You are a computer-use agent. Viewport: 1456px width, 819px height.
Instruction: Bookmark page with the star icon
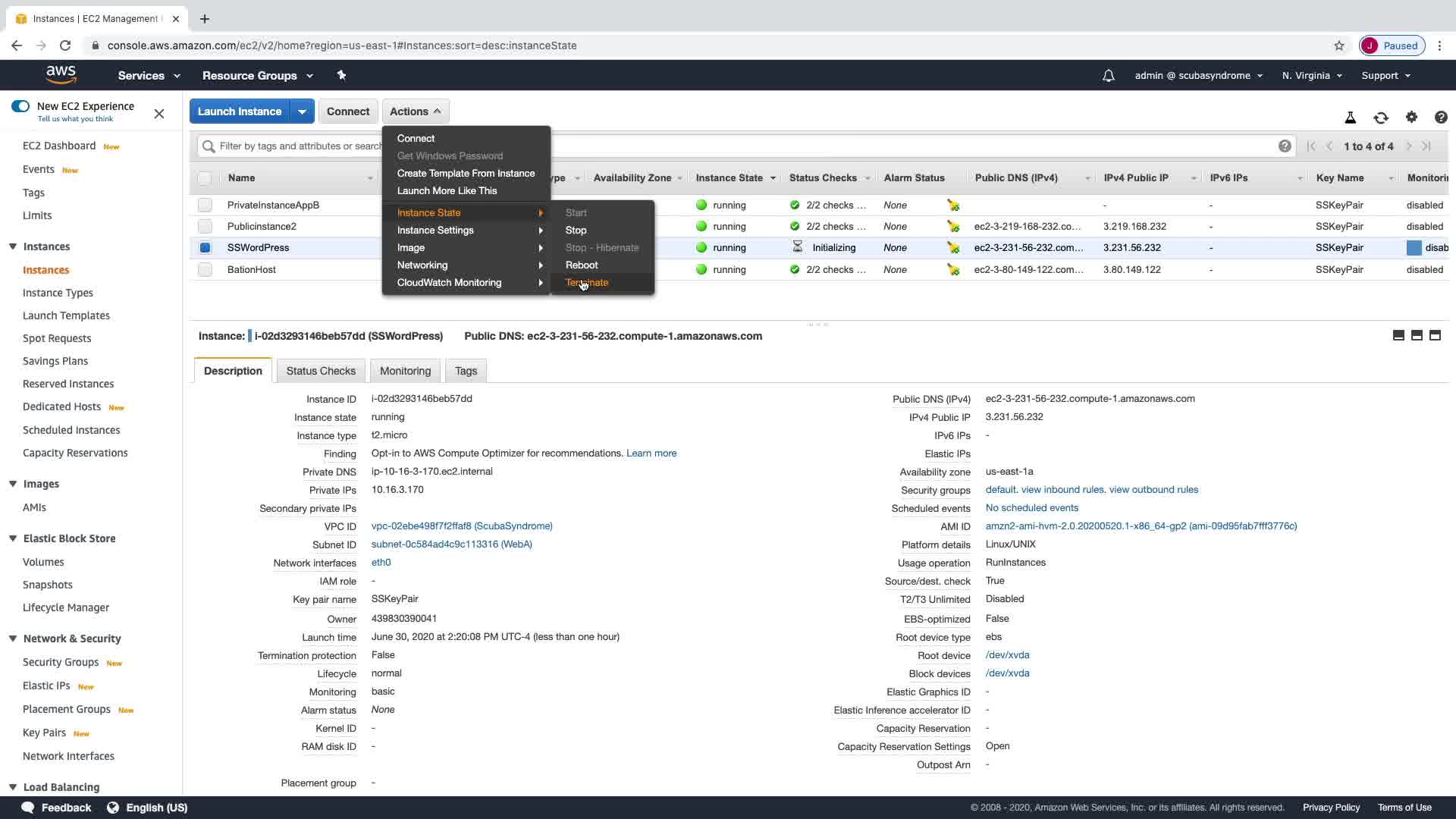tap(1338, 45)
